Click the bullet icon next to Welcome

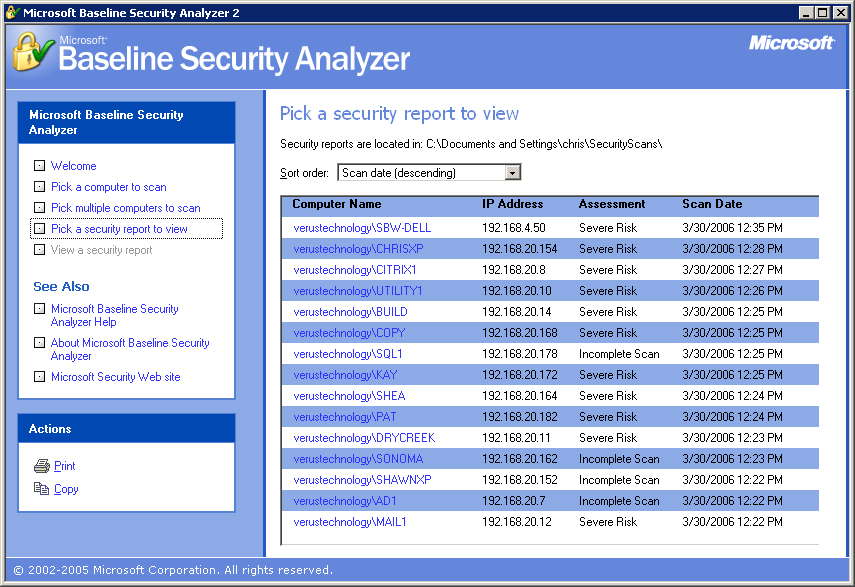click(x=39, y=166)
